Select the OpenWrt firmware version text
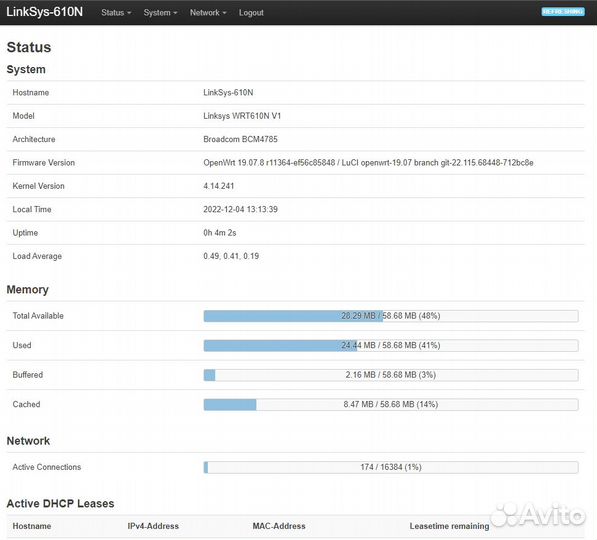The image size is (597, 540). 368,163
